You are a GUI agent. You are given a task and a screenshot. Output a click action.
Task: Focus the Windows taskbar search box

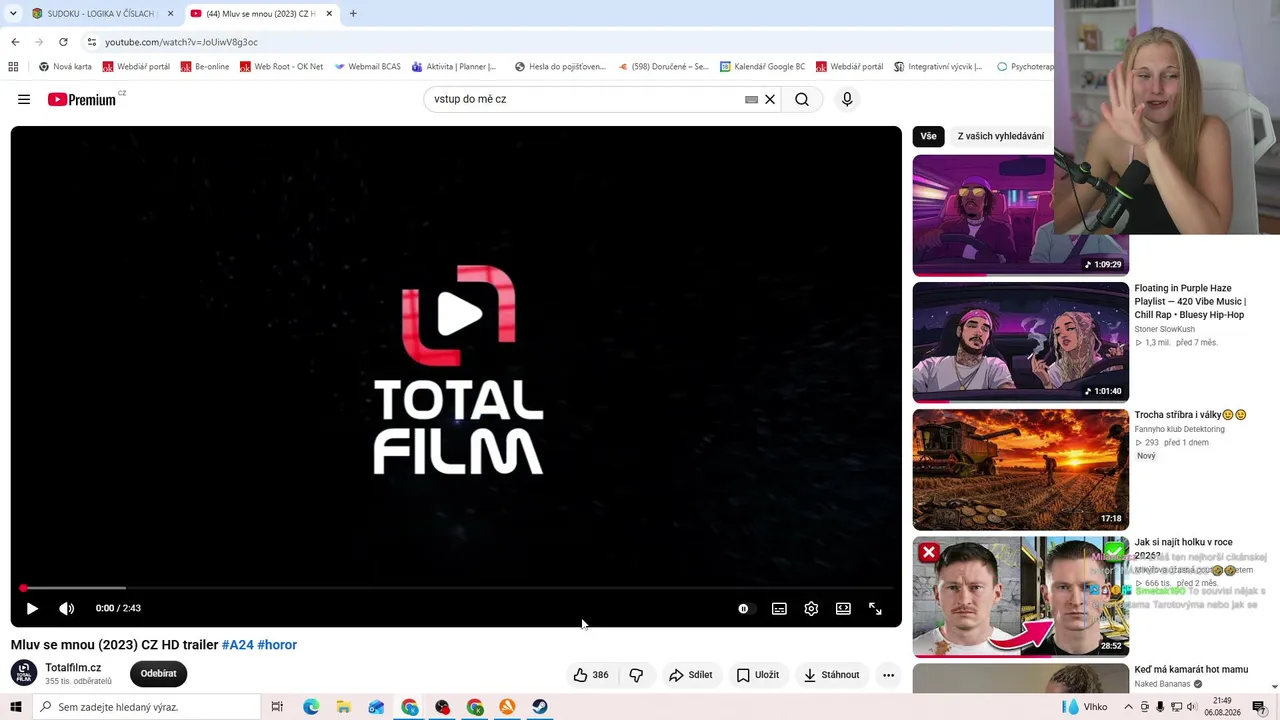click(x=147, y=707)
